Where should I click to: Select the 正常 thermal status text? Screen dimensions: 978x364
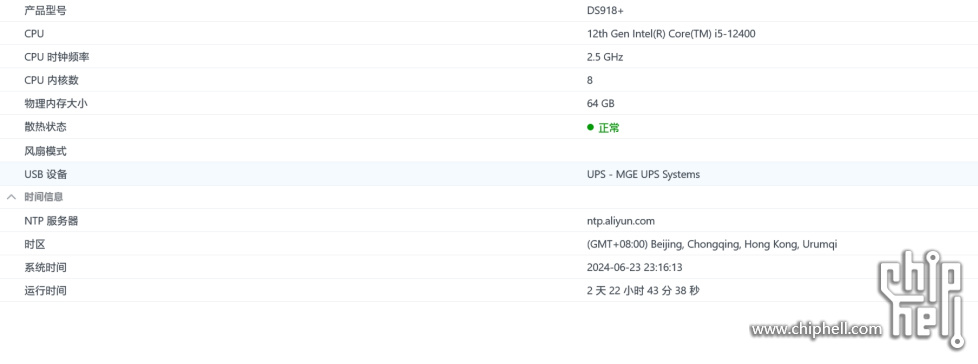[609, 128]
